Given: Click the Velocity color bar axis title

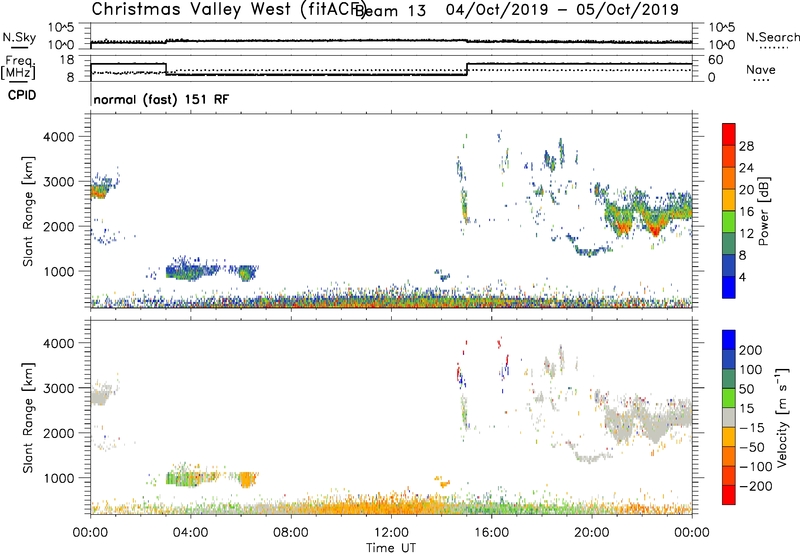Looking at the screenshot, I should (x=782, y=418).
